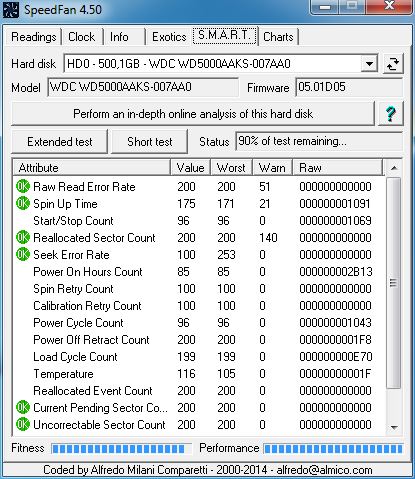Viewport: 415px width, 479px height.
Task: Click the question mark help icon
Action: click(x=390, y=114)
